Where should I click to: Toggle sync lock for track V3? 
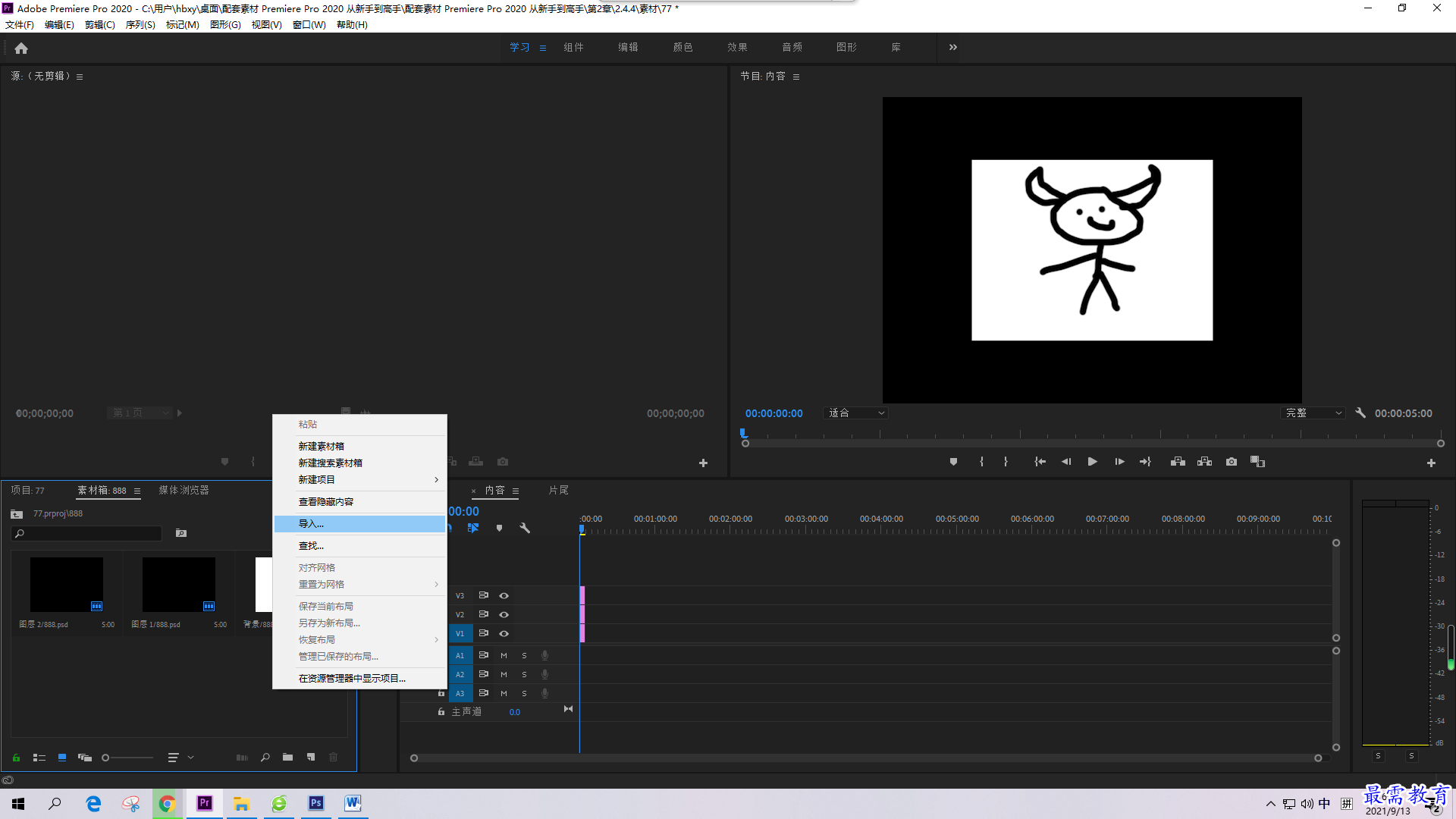click(x=483, y=596)
